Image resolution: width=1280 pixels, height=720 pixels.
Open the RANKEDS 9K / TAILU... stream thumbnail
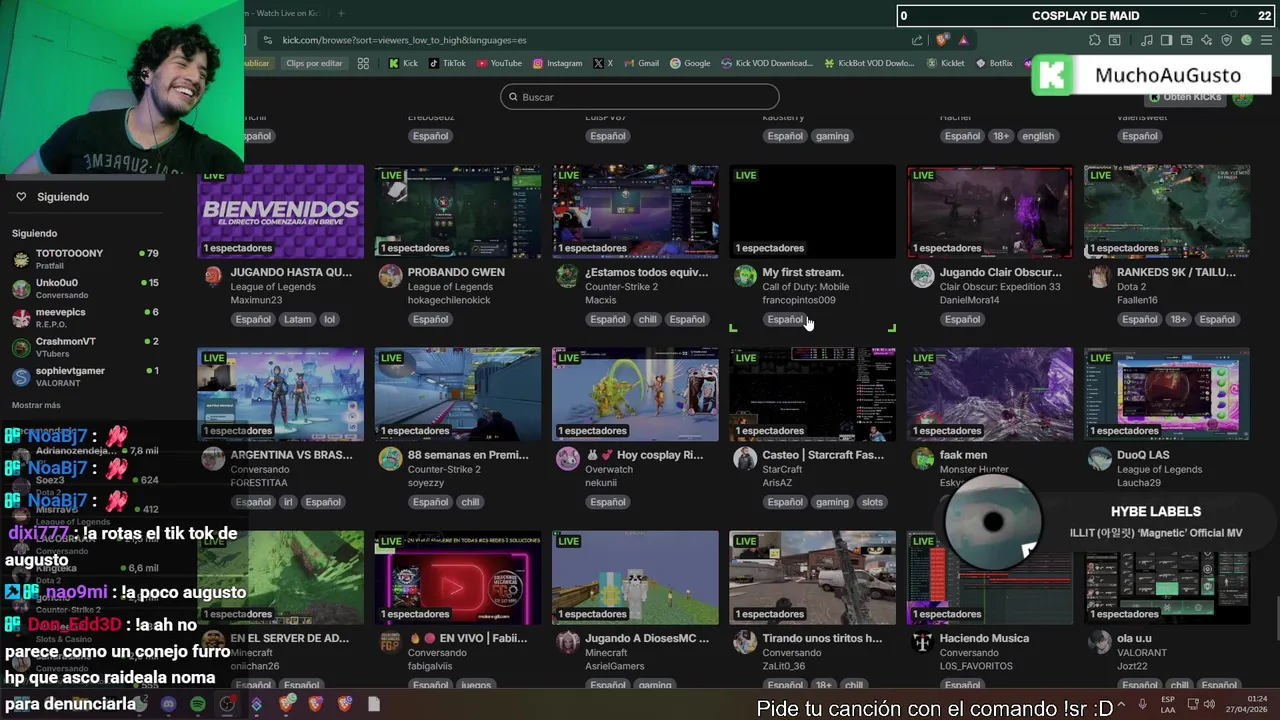point(1167,212)
